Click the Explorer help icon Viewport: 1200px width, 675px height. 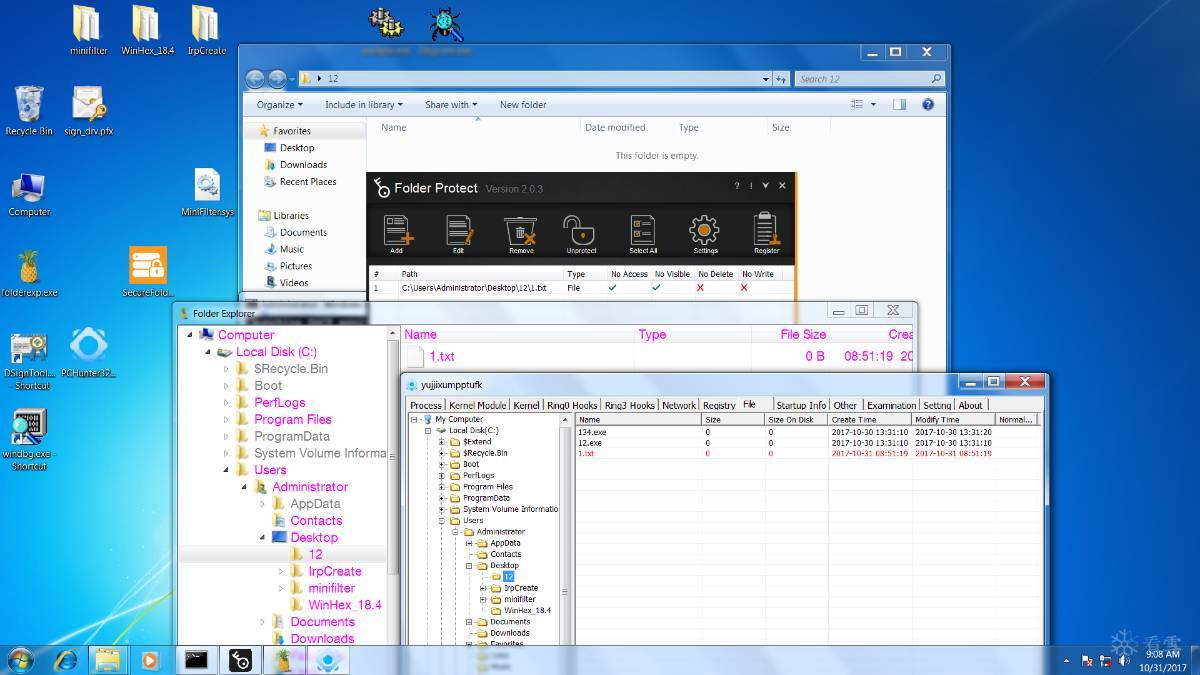928,104
